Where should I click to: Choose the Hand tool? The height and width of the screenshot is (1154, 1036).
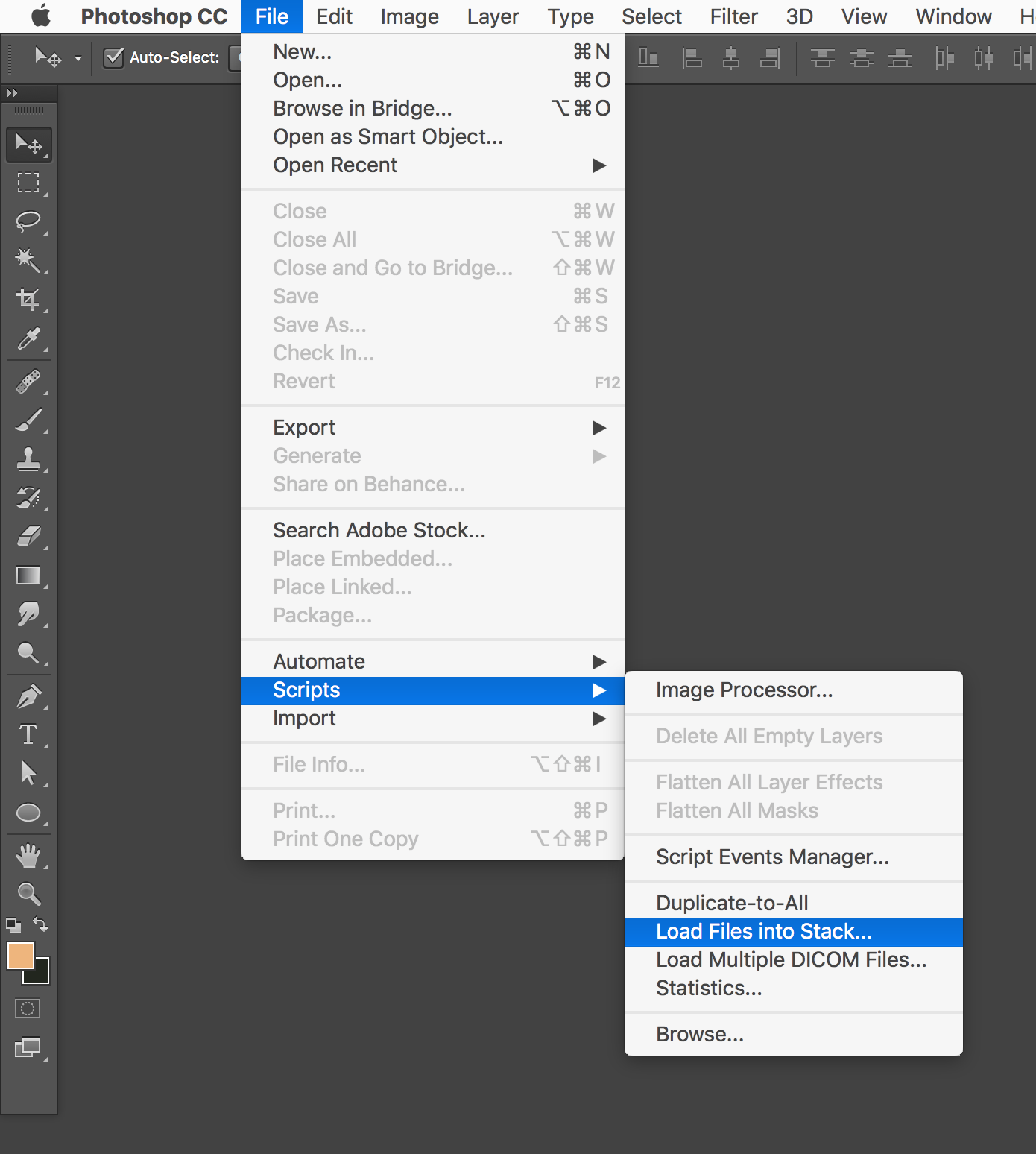pyautogui.click(x=28, y=855)
